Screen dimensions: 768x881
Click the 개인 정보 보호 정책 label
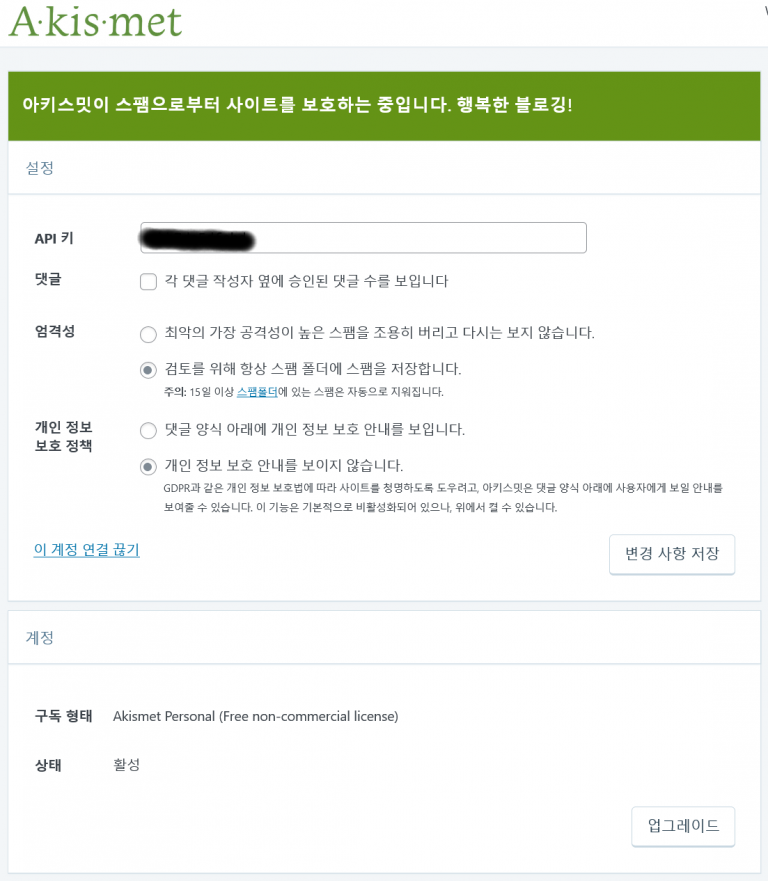(x=63, y=436)
